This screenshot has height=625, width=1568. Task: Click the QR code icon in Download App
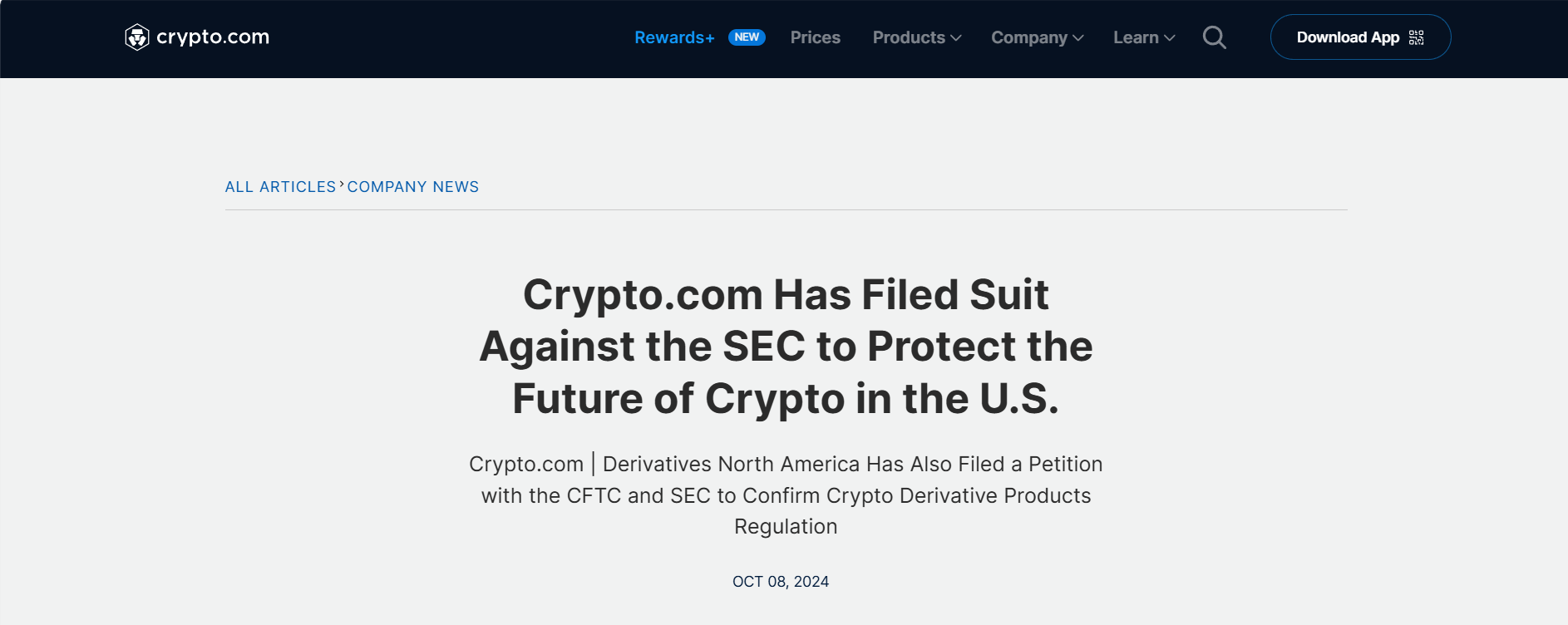pos(1417,37)
